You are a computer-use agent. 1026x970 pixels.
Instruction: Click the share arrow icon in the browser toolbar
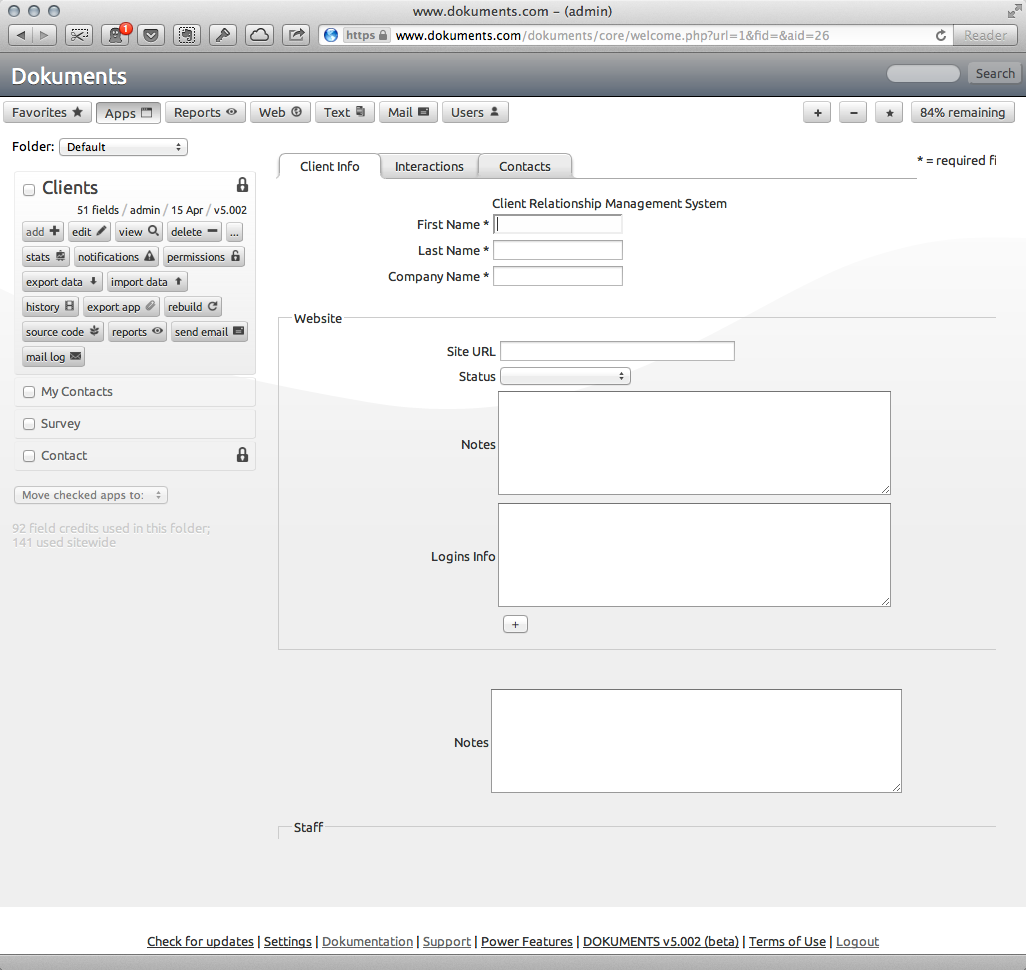click(x=296, y=35)
